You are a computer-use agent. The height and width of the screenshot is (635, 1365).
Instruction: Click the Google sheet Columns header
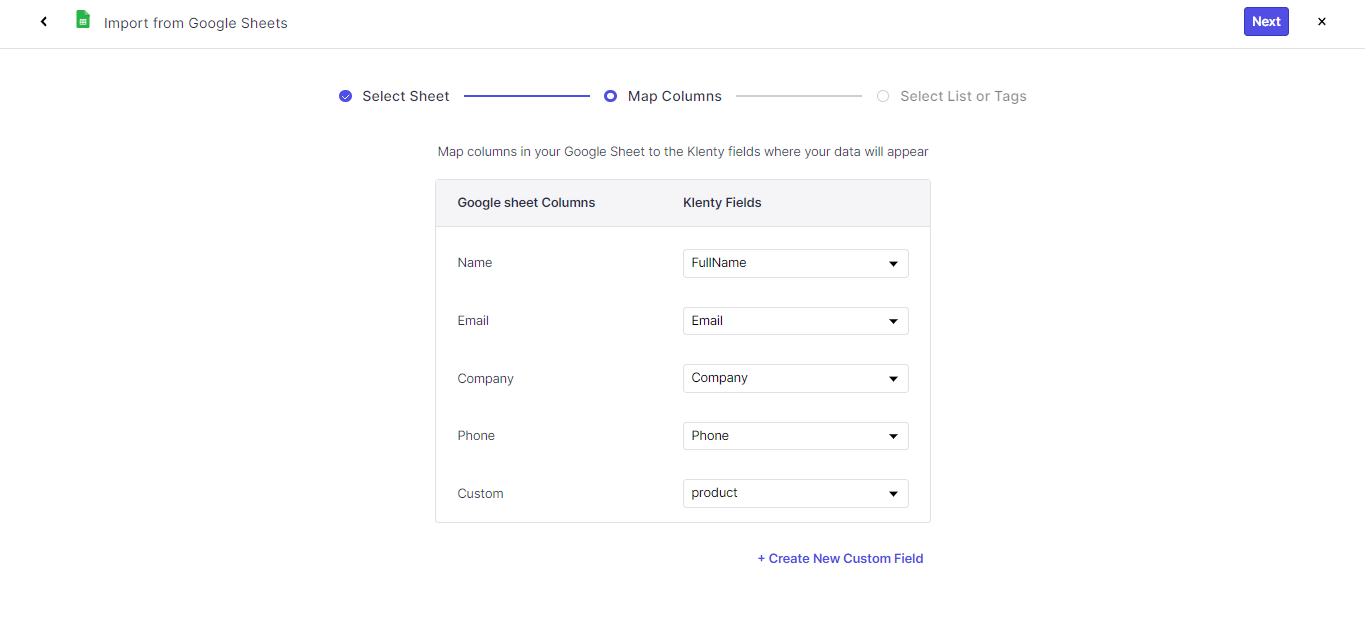point(526,203)
